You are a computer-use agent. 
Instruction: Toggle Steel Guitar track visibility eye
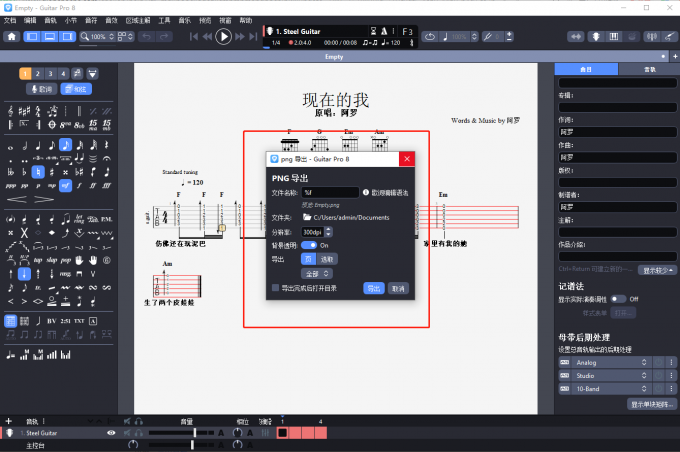pos(112,433)
